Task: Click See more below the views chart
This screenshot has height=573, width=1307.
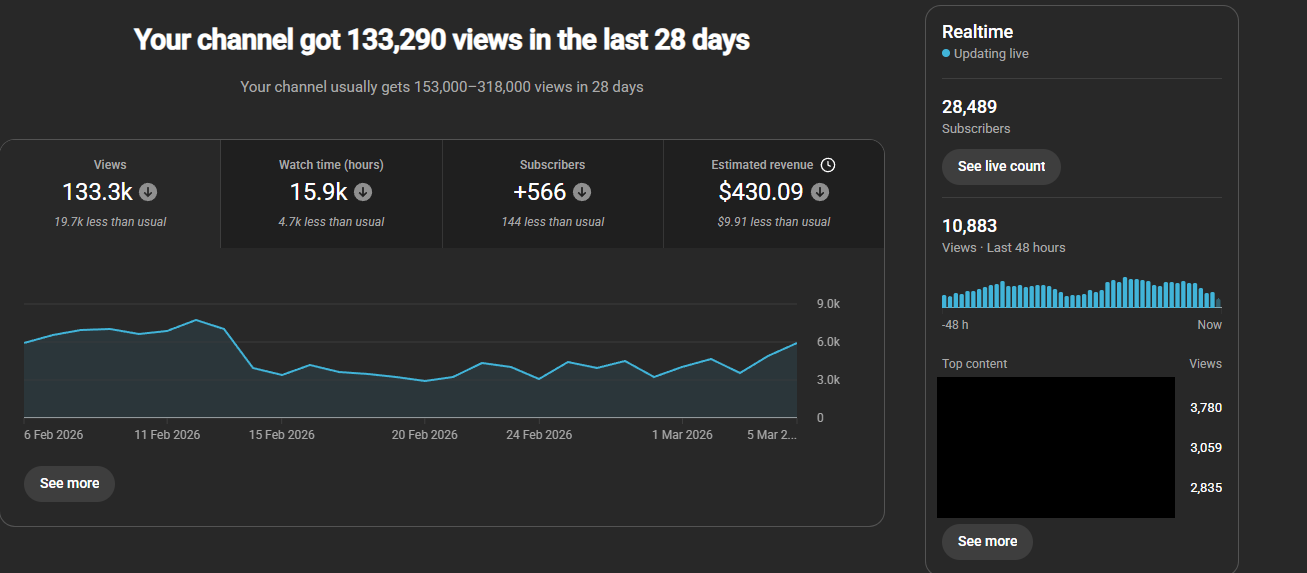Action: (69, 483)
